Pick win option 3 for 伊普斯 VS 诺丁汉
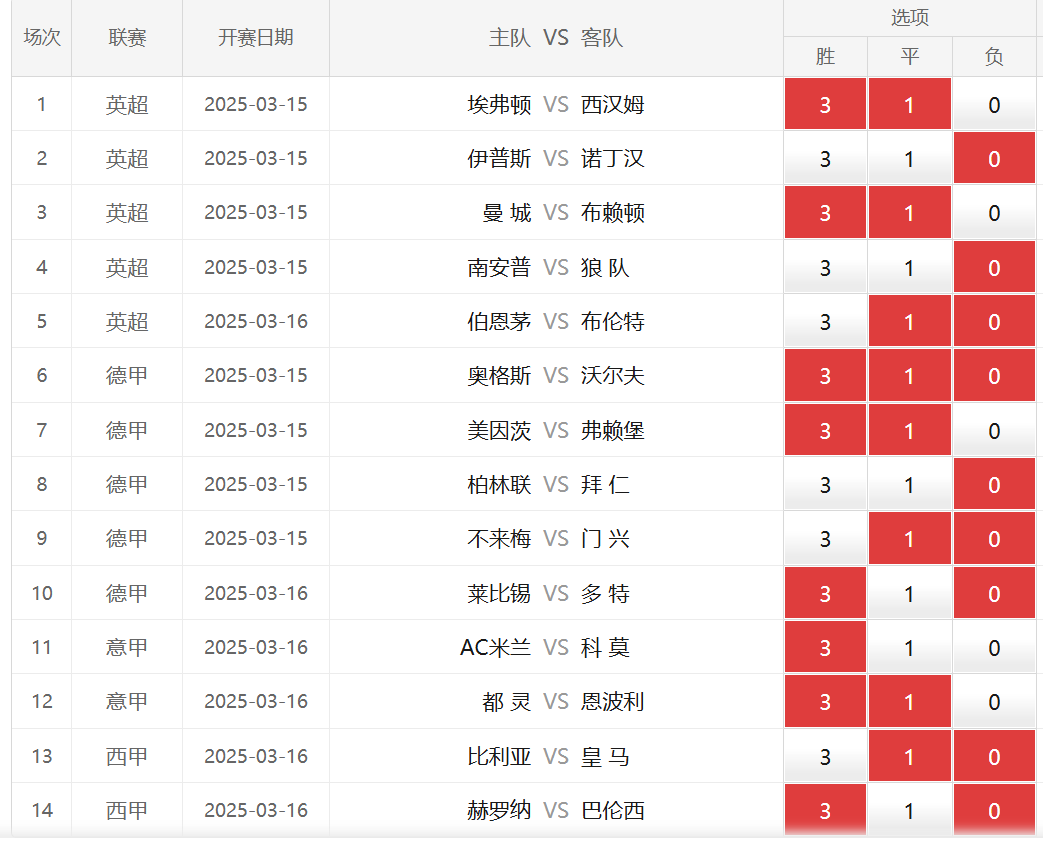1043x843 pixels. point(825,158)
